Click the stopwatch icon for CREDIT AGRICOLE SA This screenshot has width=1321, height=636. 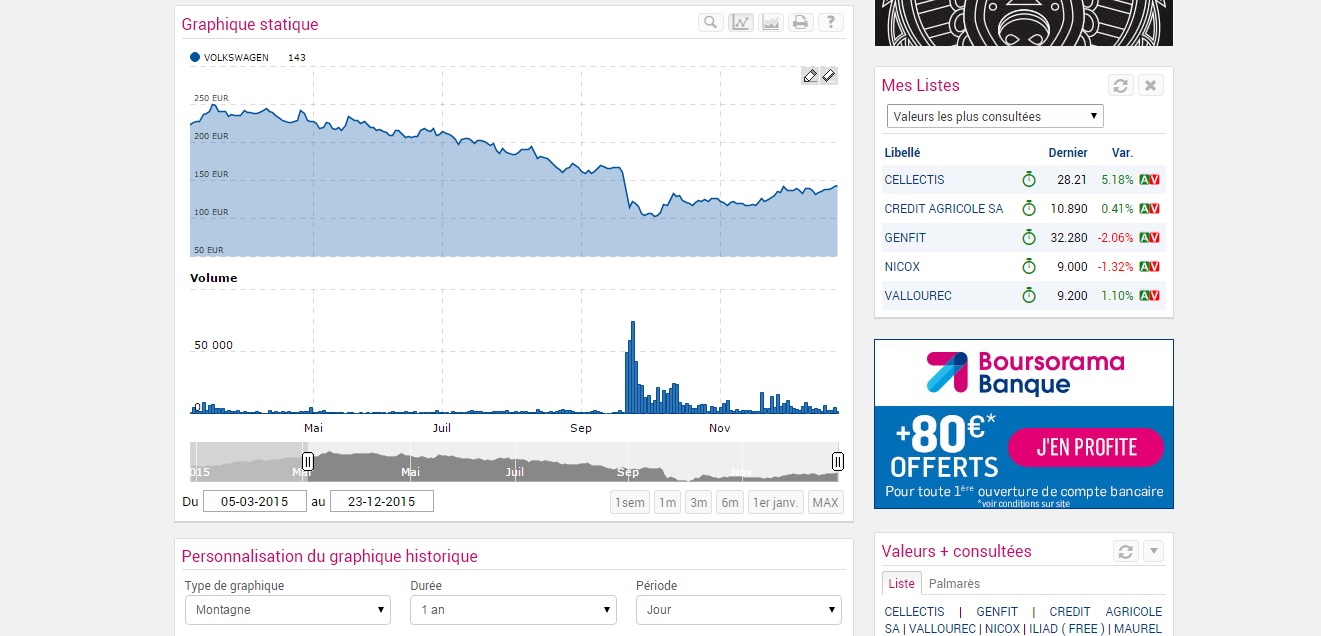click(1028, 209)
